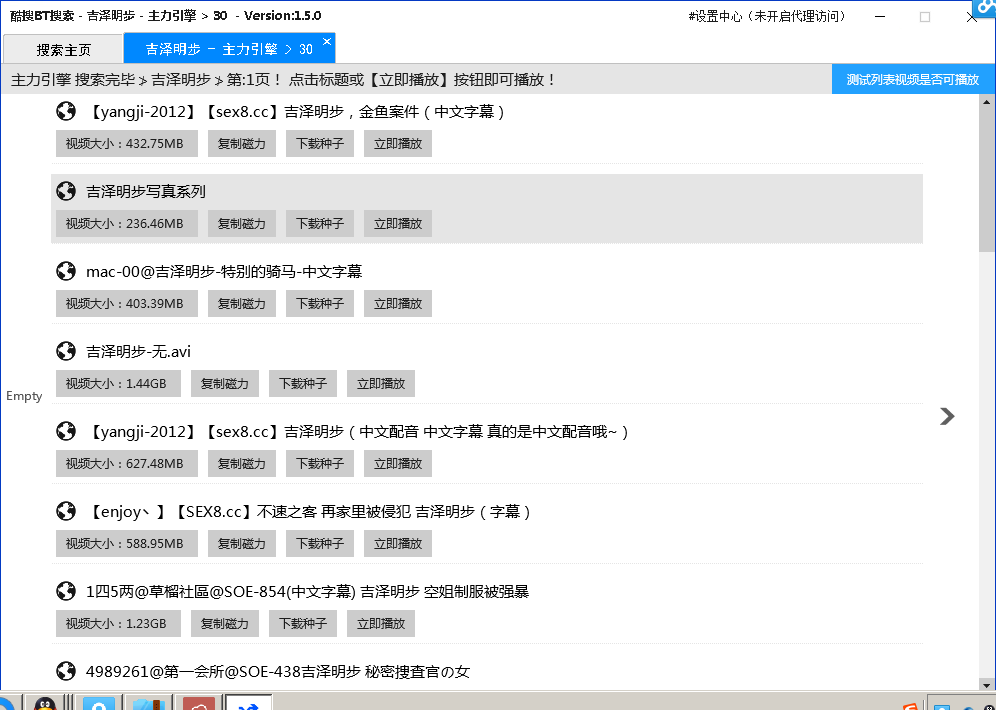Click globe icon next to 吉泽明步写真系列
The height and width of the screenshot is (710, 996).
click(x=66, y=191)
